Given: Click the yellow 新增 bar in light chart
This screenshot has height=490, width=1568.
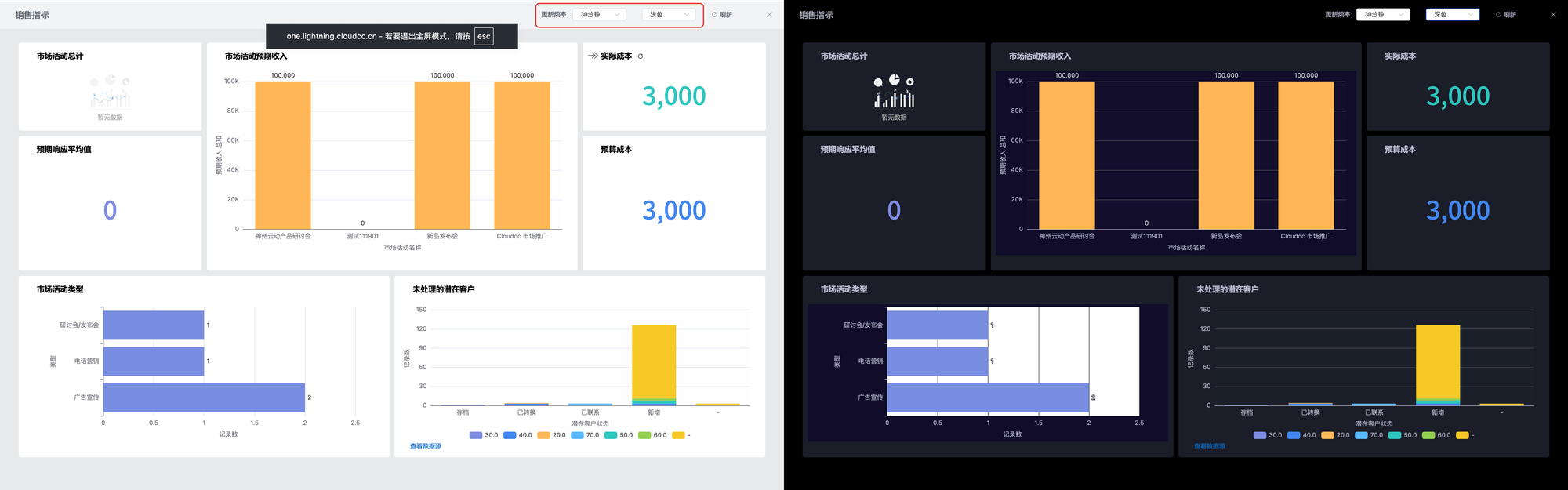Looking at the screenshot, I should click(x=654, y=361).
